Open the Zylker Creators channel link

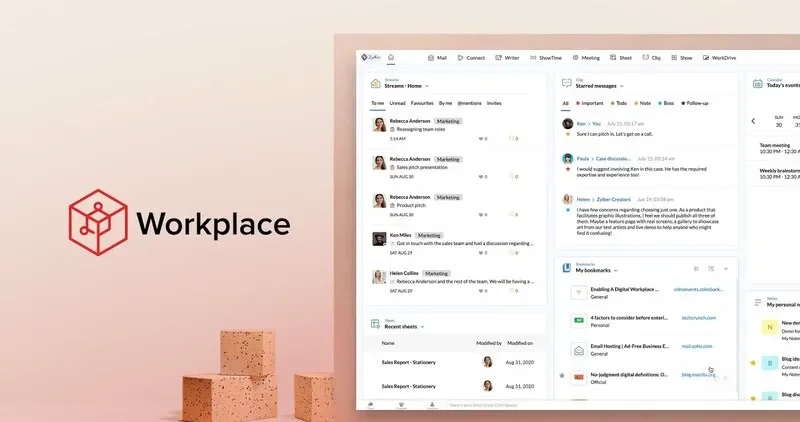pos(613,200)
